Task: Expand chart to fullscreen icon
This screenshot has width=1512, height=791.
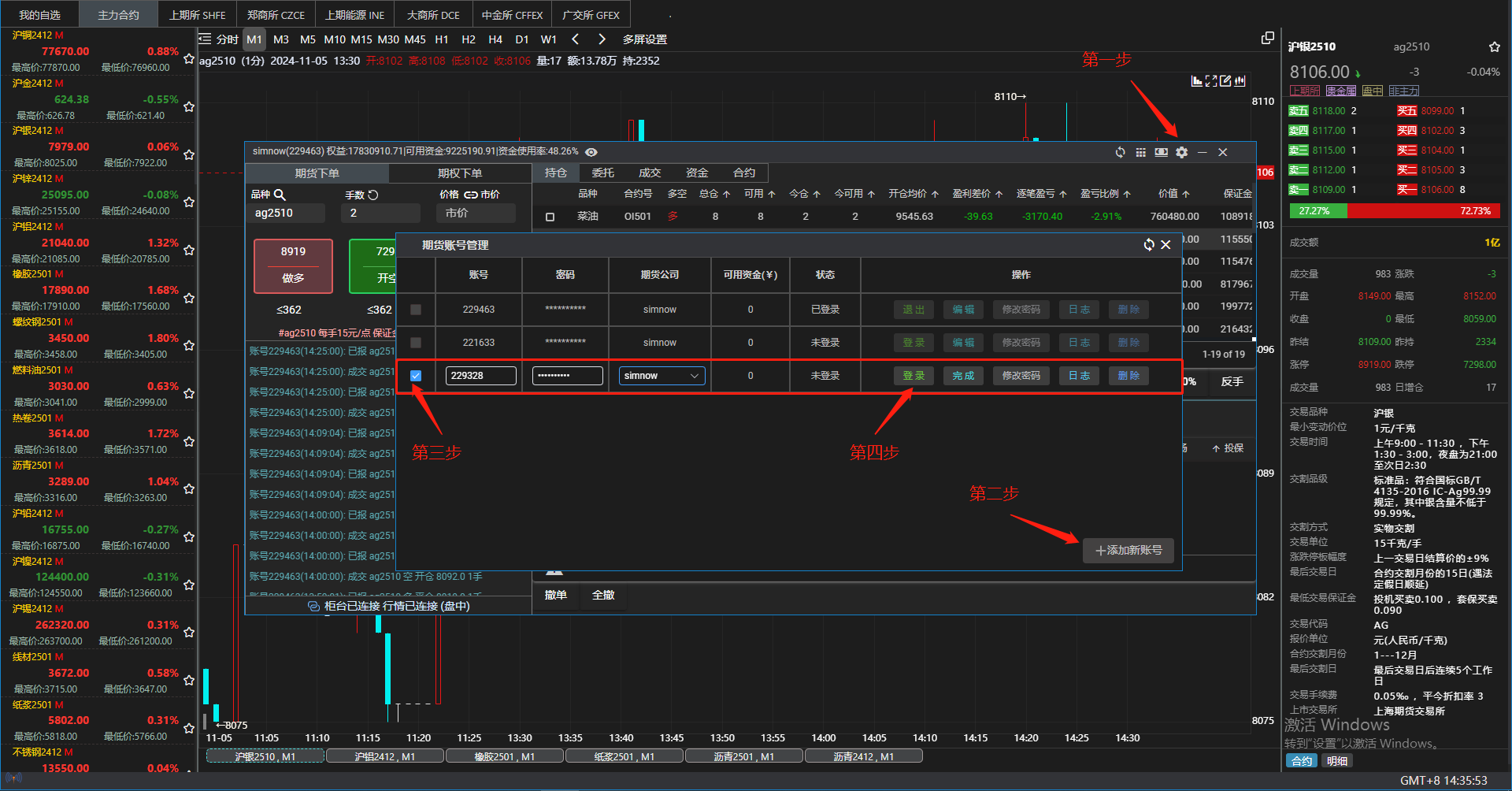Action: (x=1211, y=80)
